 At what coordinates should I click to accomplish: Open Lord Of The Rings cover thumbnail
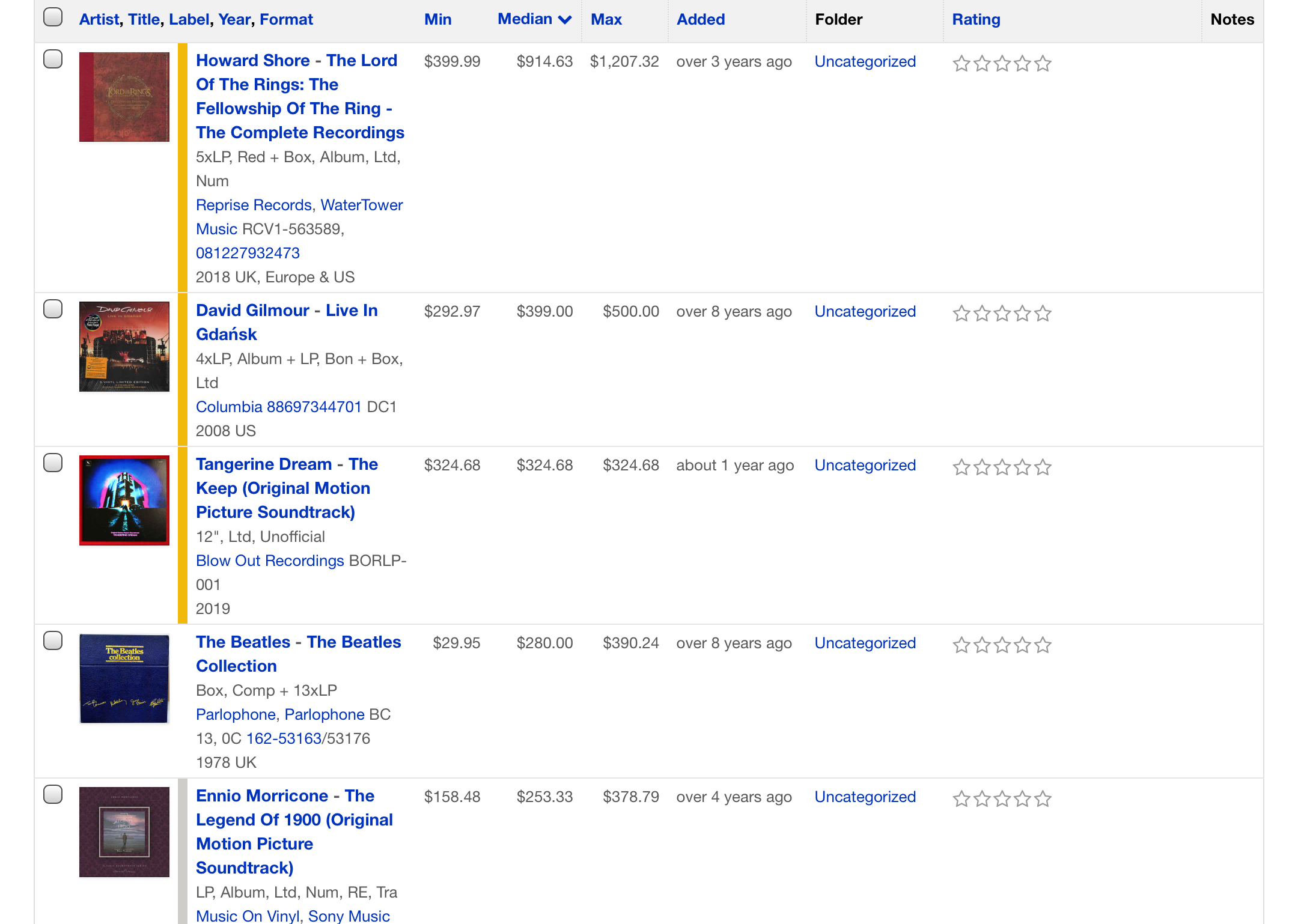124,97
